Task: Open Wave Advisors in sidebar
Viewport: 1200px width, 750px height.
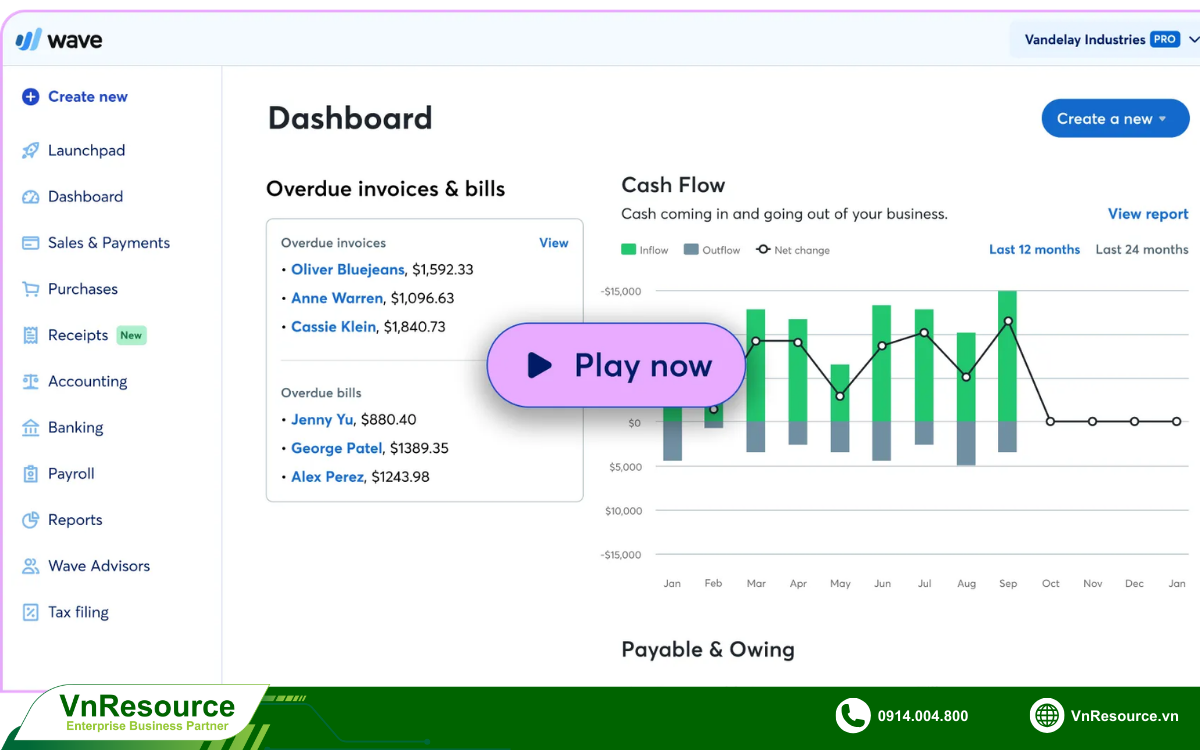Action: [x=98, y=566]
